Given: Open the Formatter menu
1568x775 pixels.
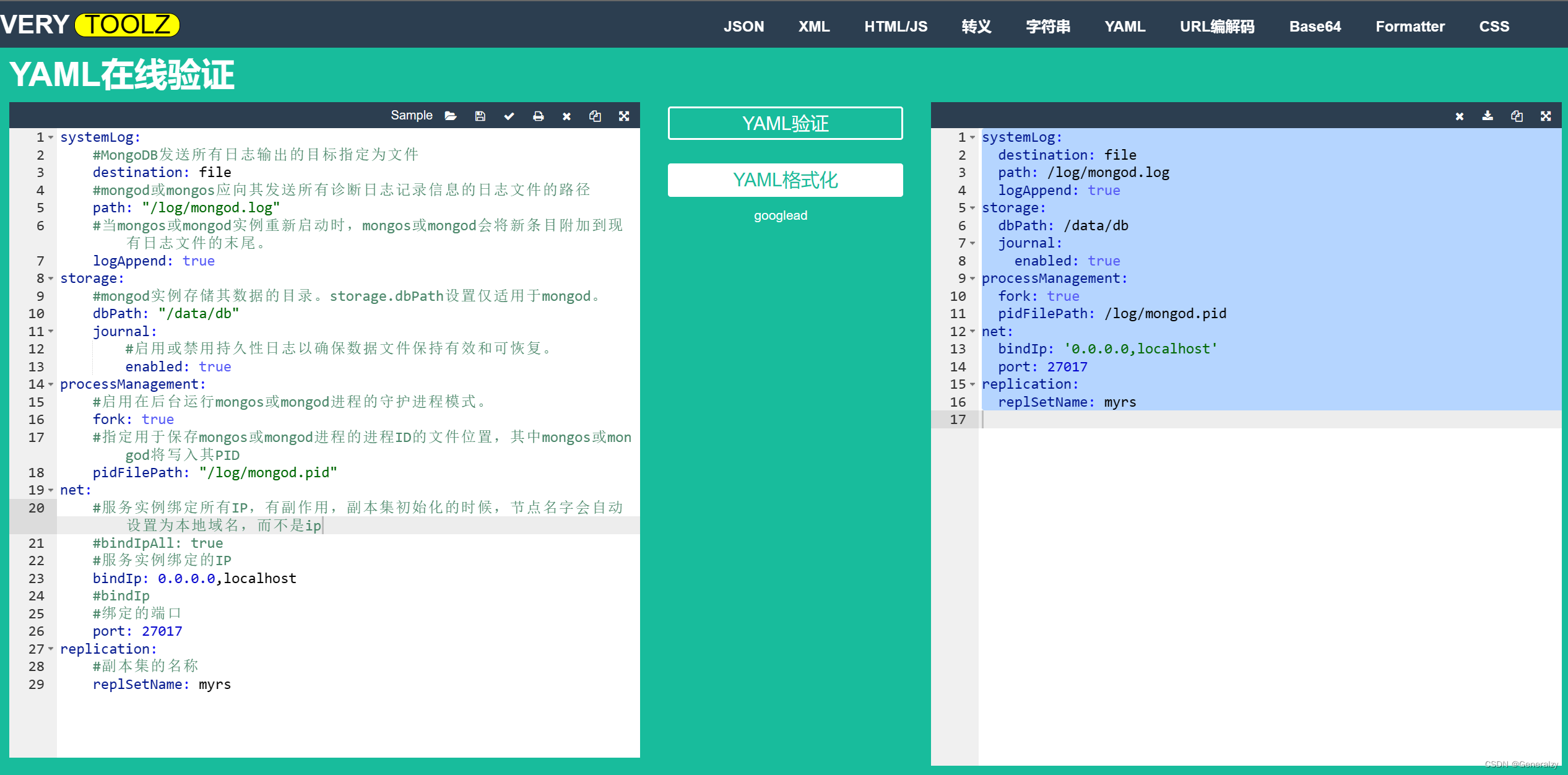Looking at the screenshot, I should coord(1410,27).
